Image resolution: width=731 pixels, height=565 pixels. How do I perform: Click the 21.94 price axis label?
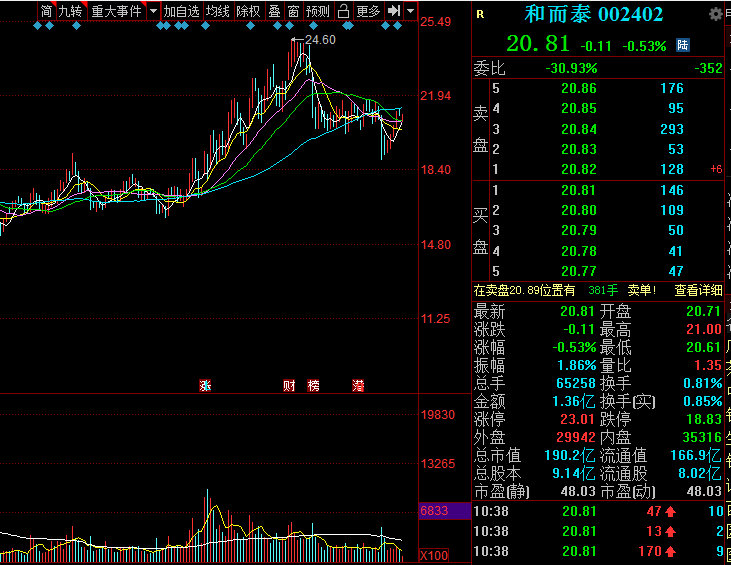coord(436,96)
